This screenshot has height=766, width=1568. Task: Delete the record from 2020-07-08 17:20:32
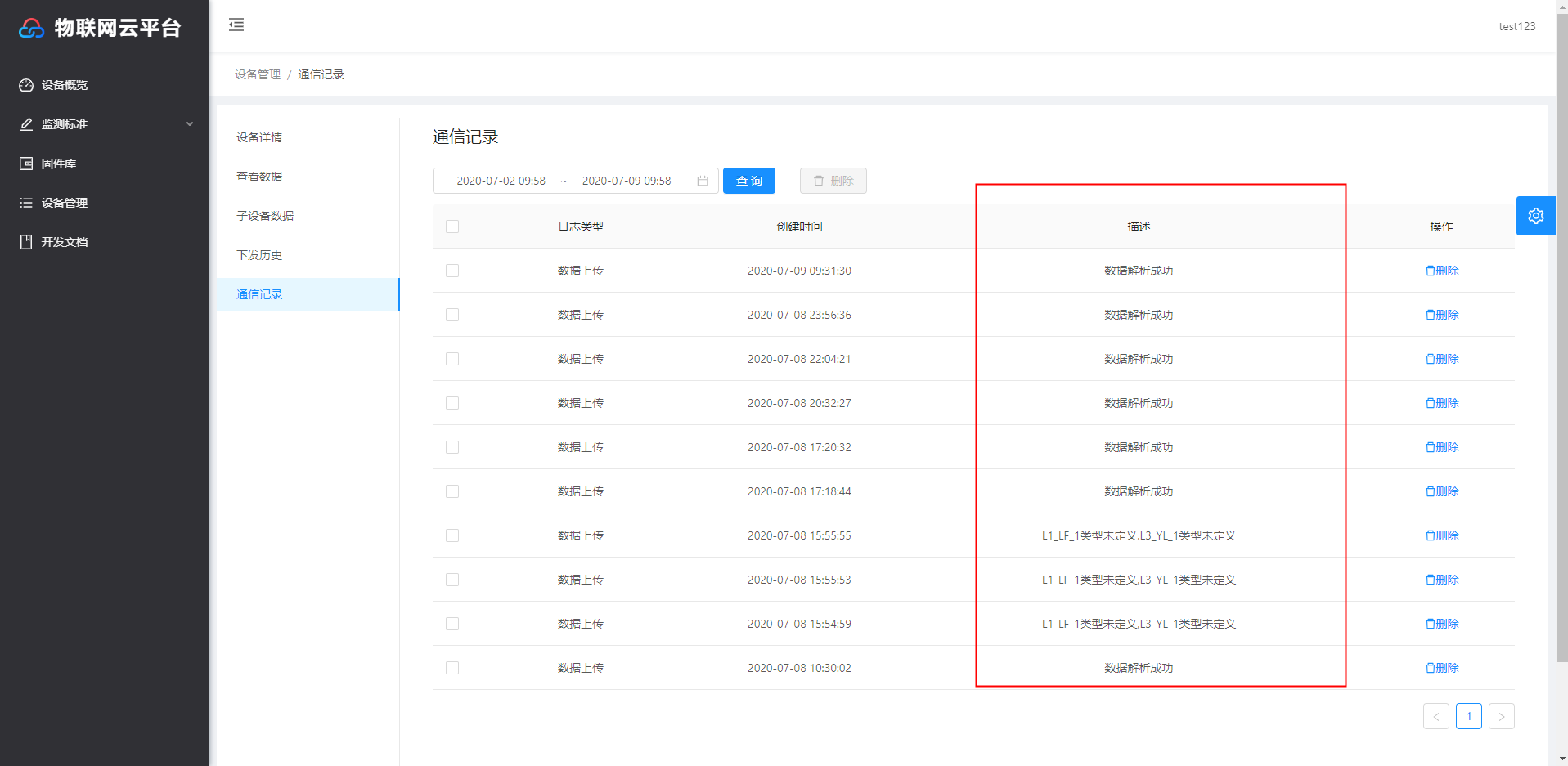(x=1442, y=447)
